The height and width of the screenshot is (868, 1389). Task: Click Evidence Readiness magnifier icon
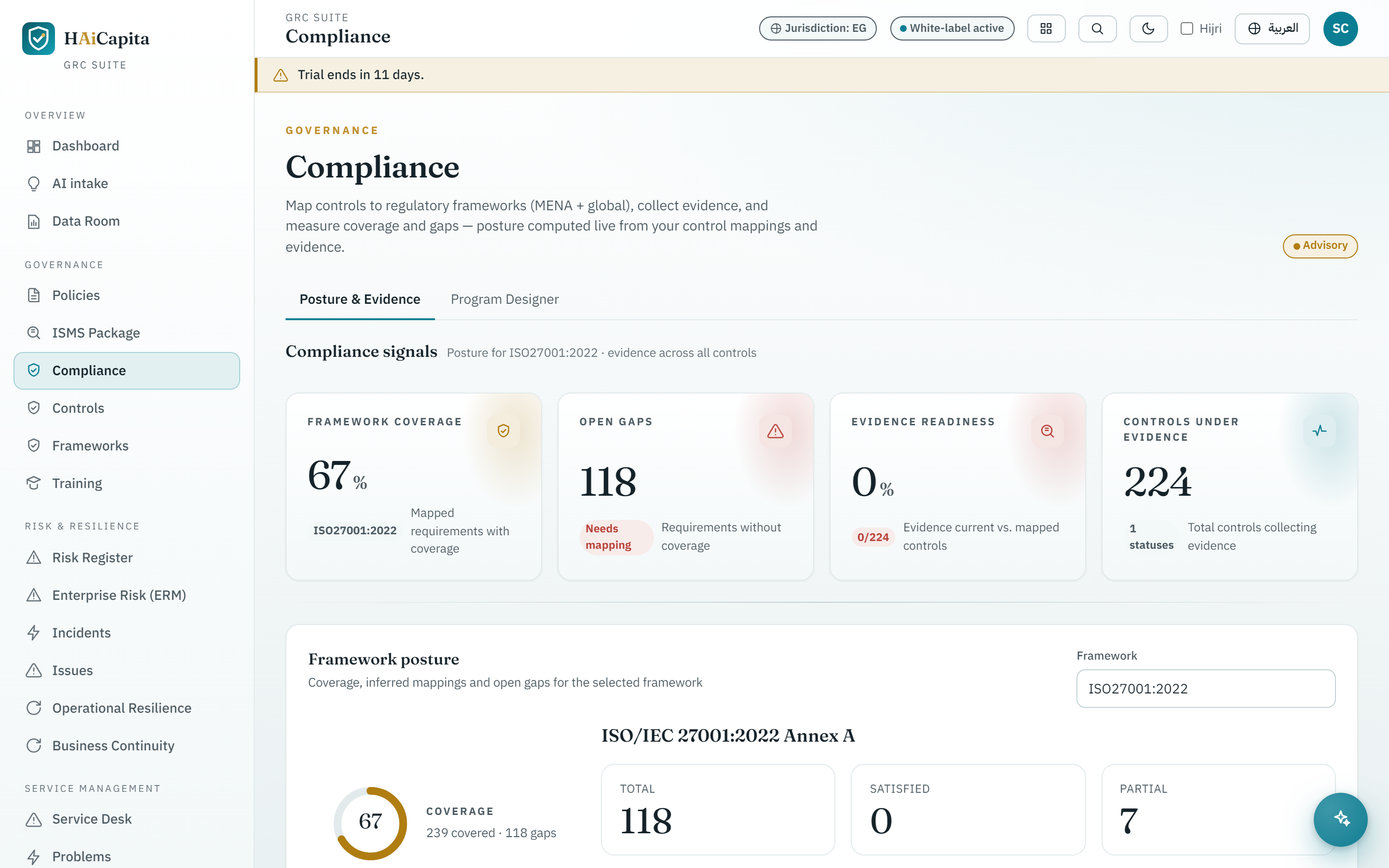[x=1048, y=431]
